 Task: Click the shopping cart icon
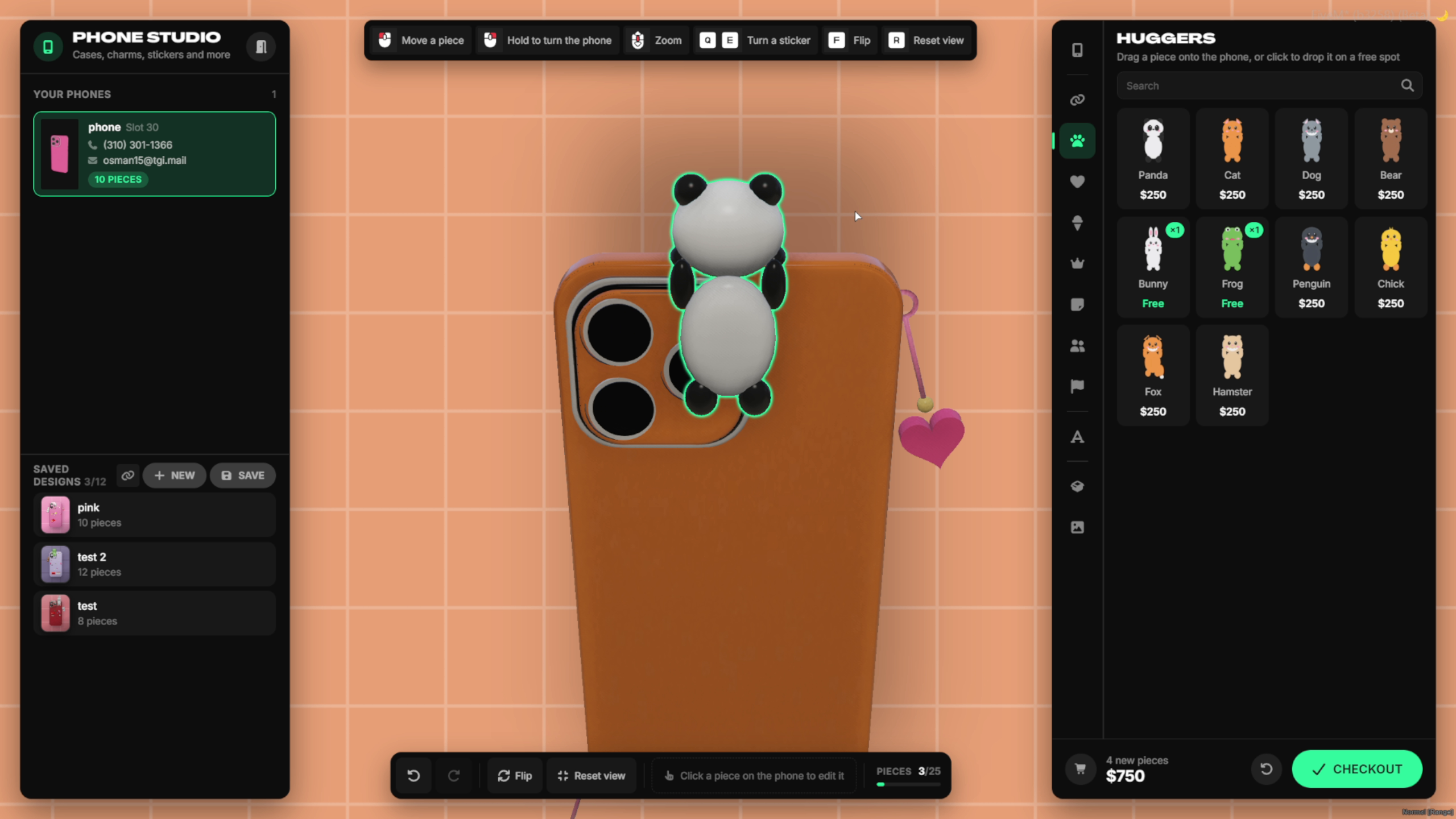pyautogui.click(x=1080, y=769)
